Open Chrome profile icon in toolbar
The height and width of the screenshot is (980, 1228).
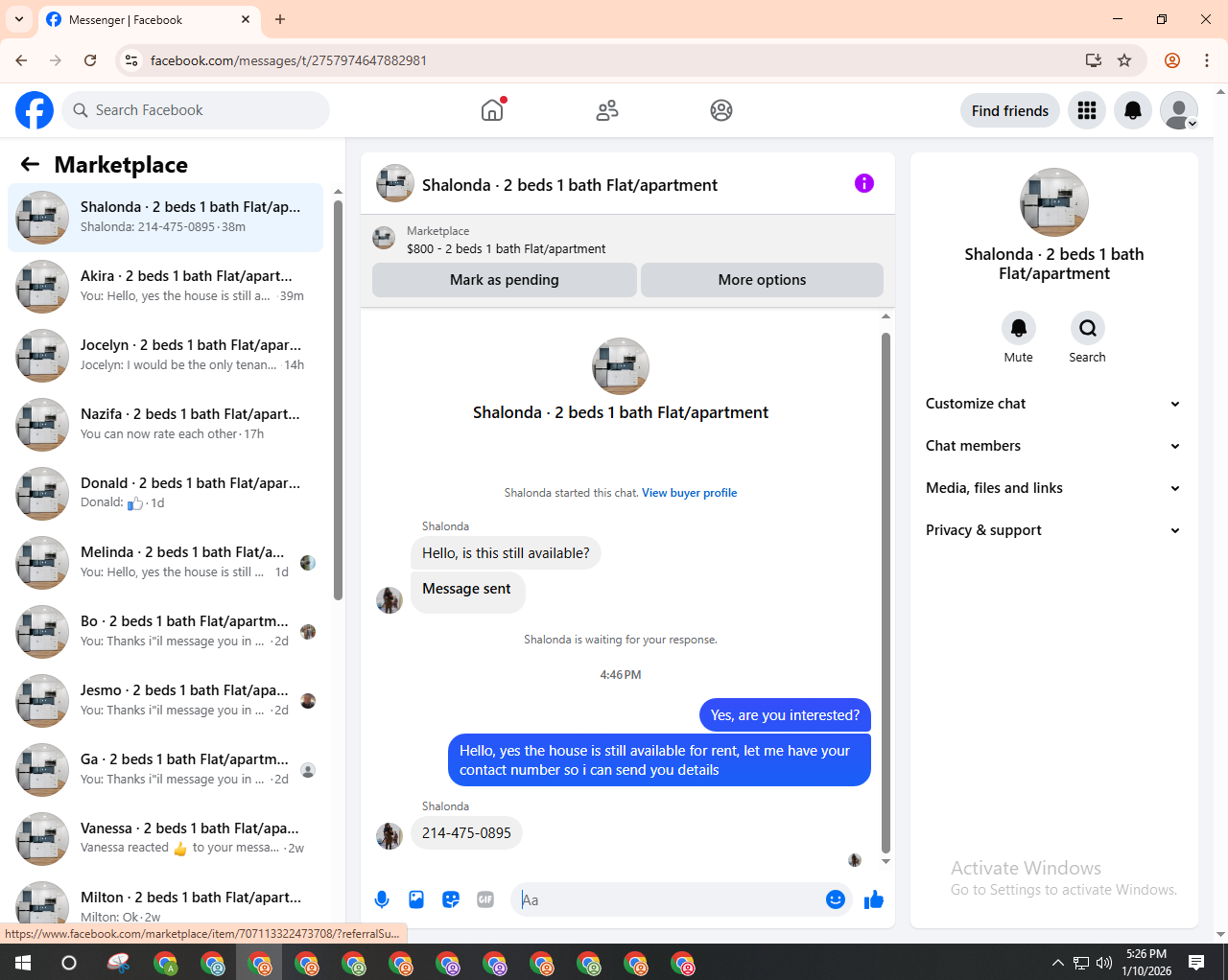[1172, 60]
